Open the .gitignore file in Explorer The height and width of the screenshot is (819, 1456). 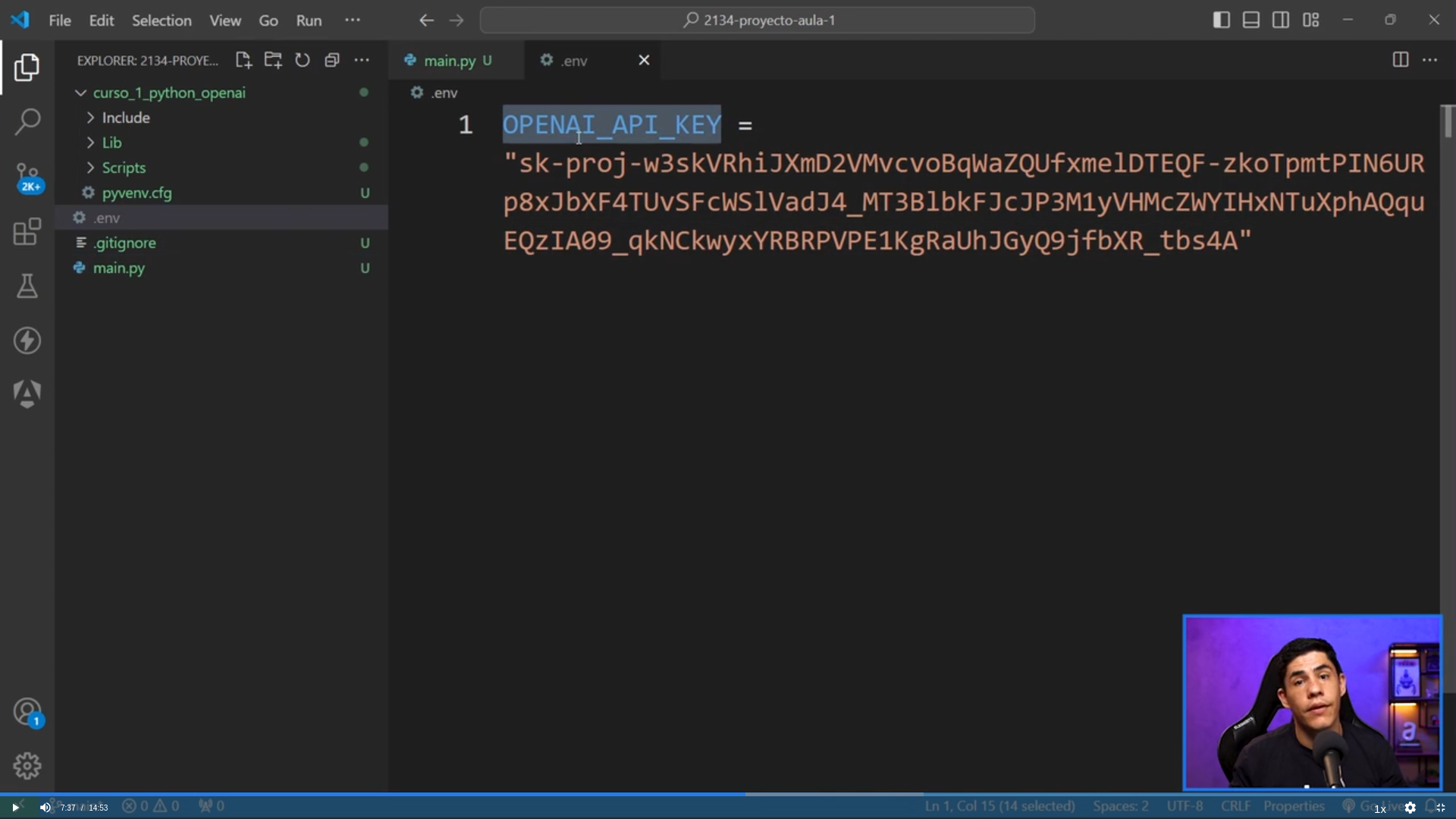tap(125, 243)
